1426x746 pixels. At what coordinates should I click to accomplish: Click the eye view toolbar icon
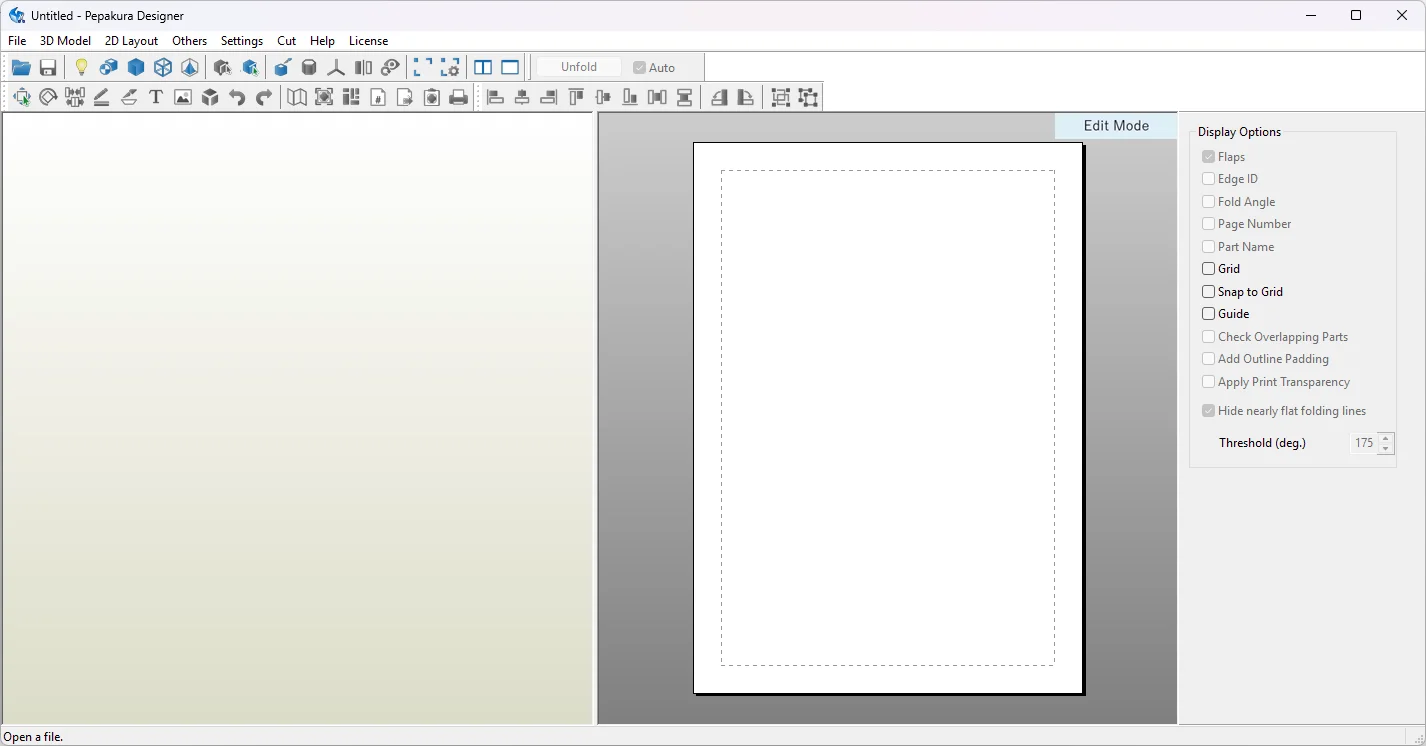coord(390,68)
